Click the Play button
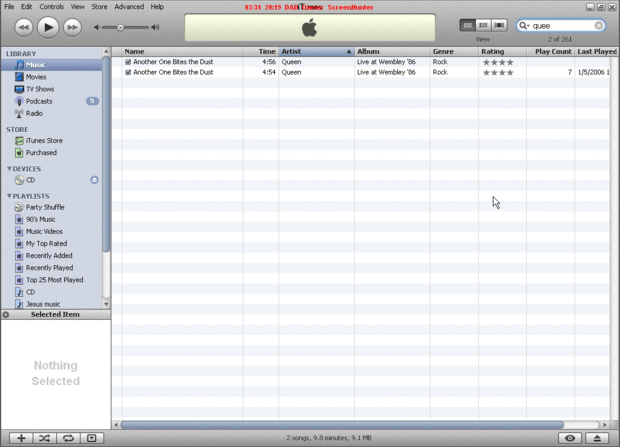 tap(48, 27)
